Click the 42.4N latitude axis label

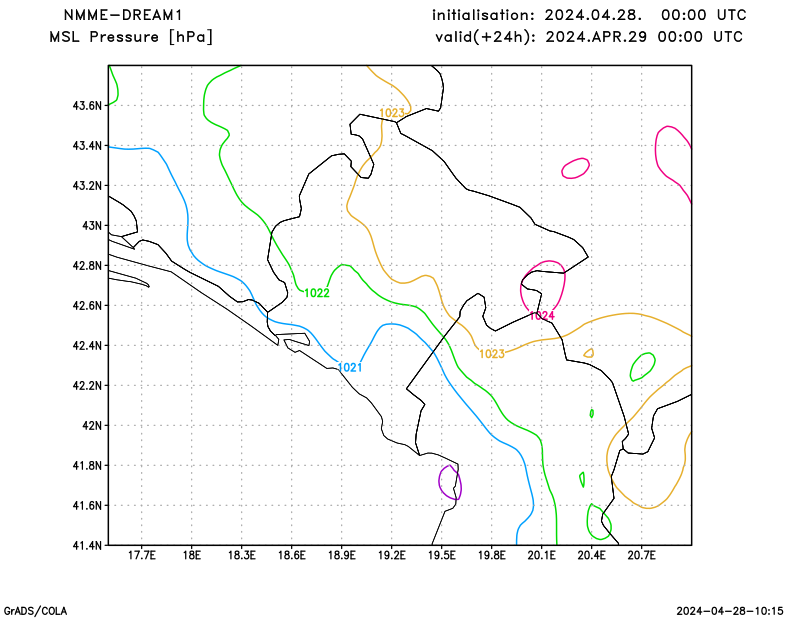coord(87,346)
